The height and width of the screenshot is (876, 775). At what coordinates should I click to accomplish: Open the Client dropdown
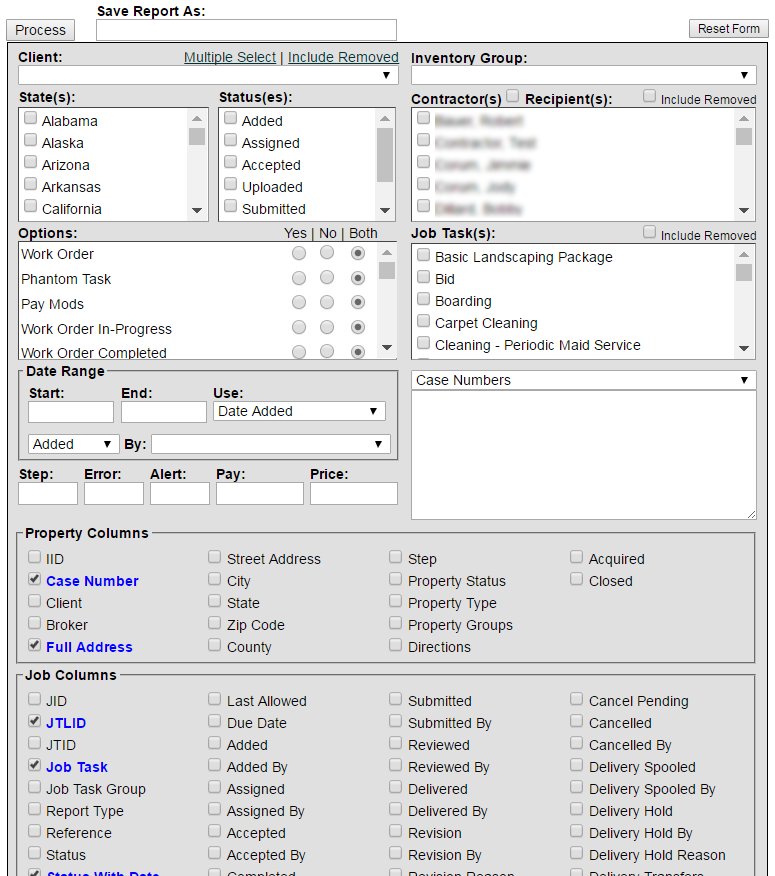tap(208, 75)
